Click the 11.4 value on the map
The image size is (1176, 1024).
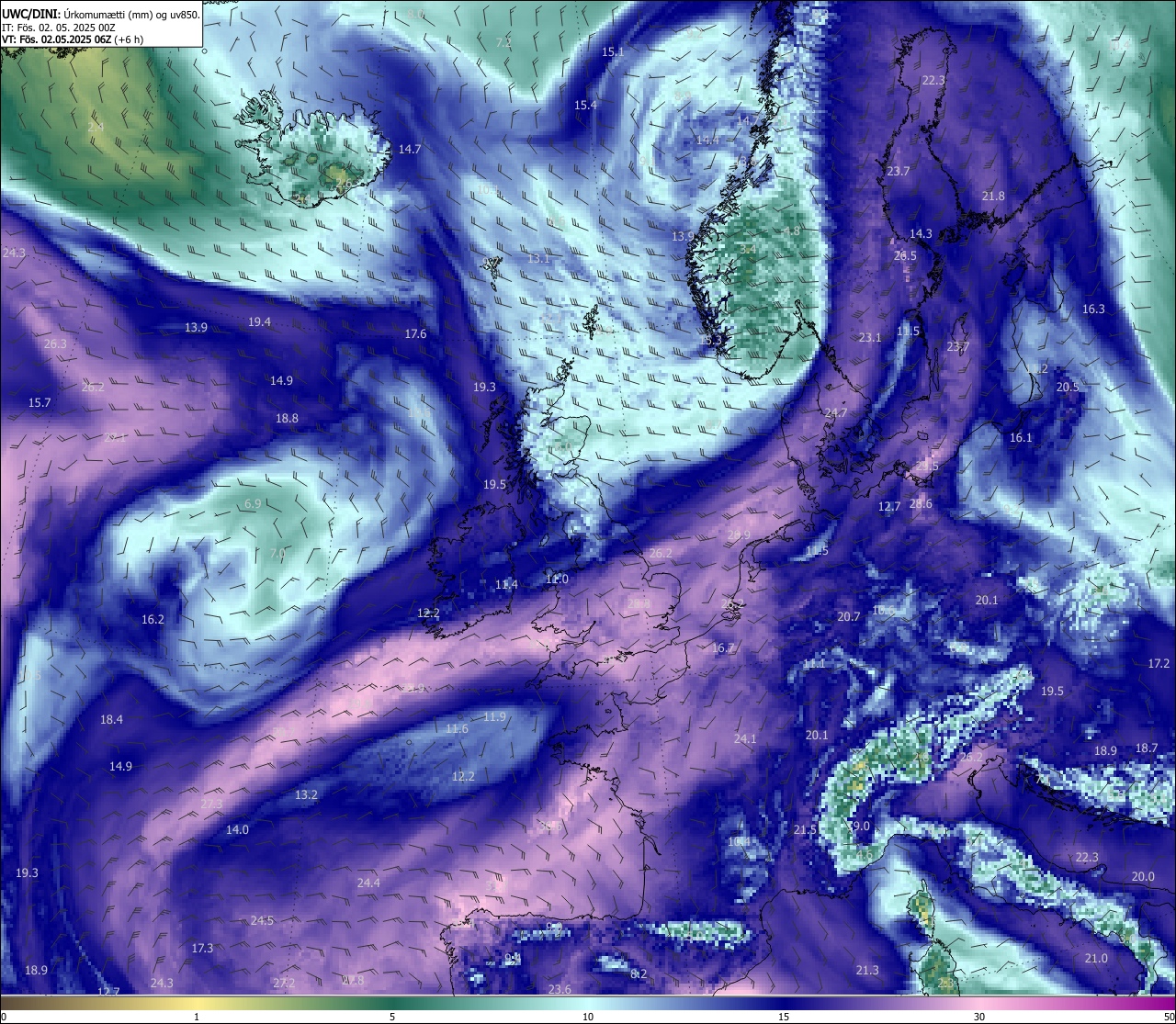coord(506,585)
